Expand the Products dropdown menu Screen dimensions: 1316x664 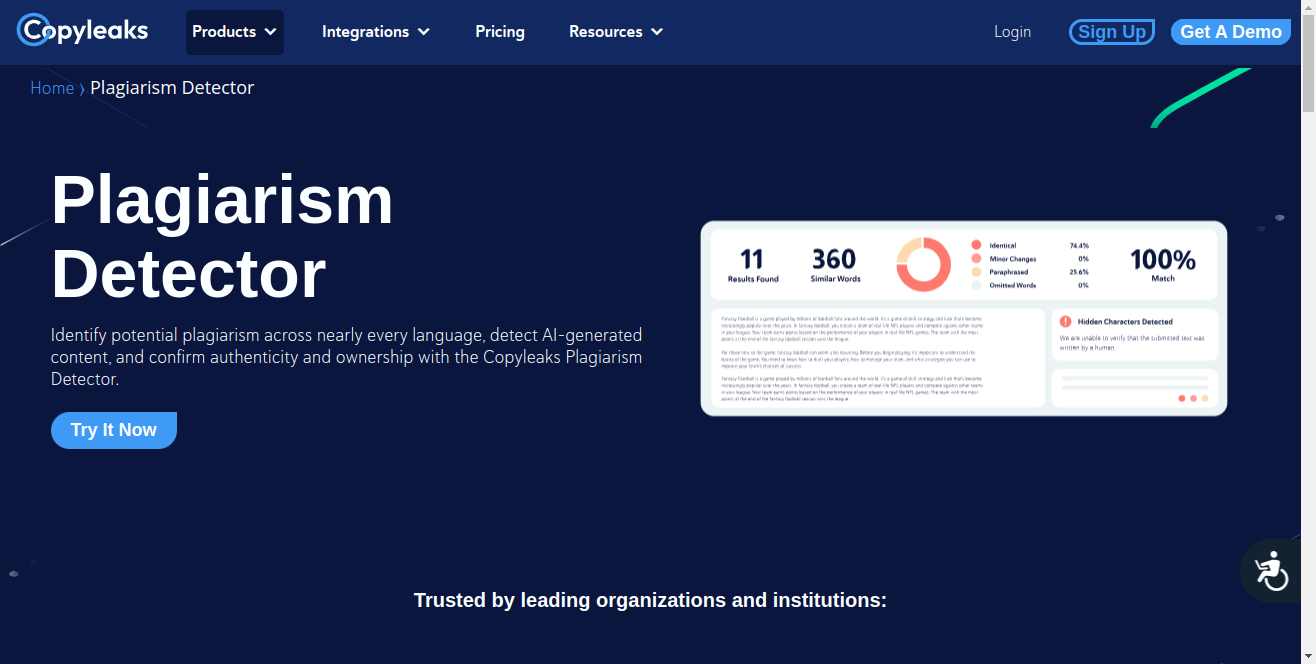tap(234, 32)
